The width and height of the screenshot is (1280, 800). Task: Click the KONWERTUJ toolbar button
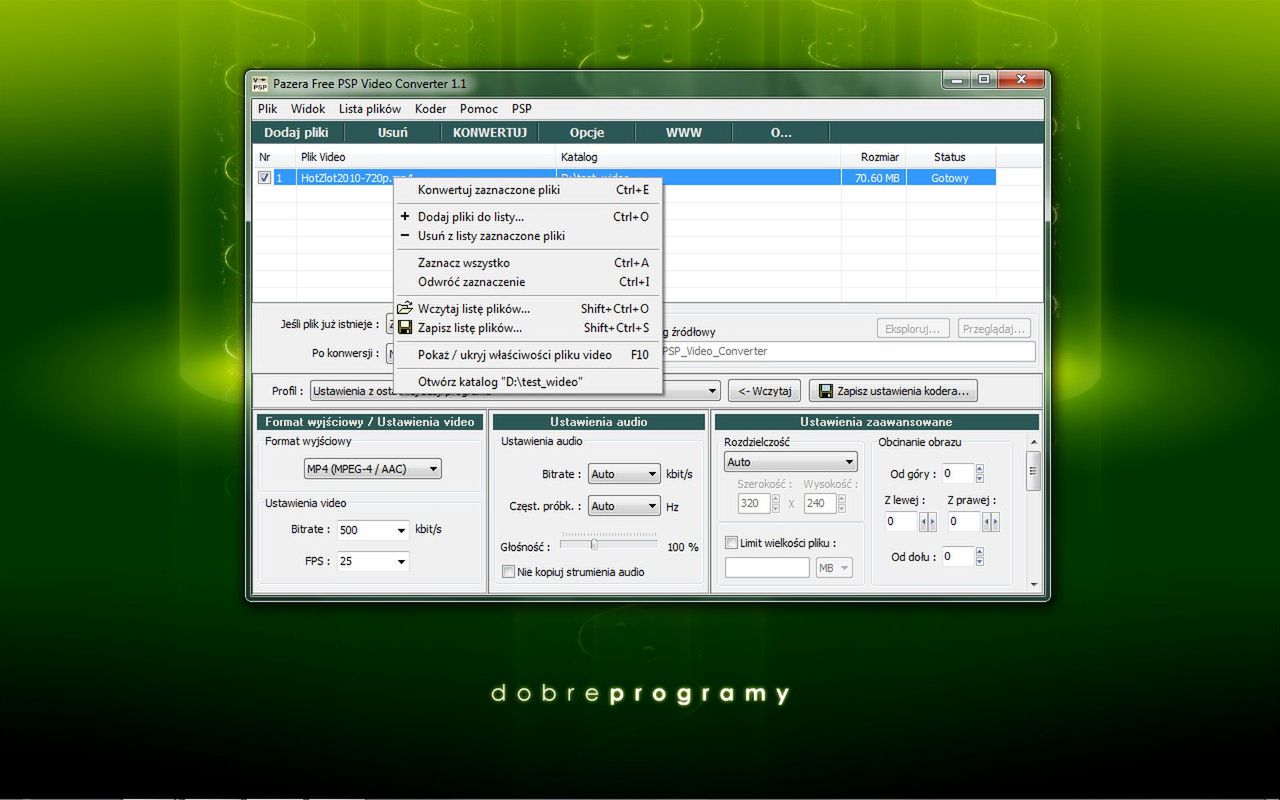coord(490,132)
